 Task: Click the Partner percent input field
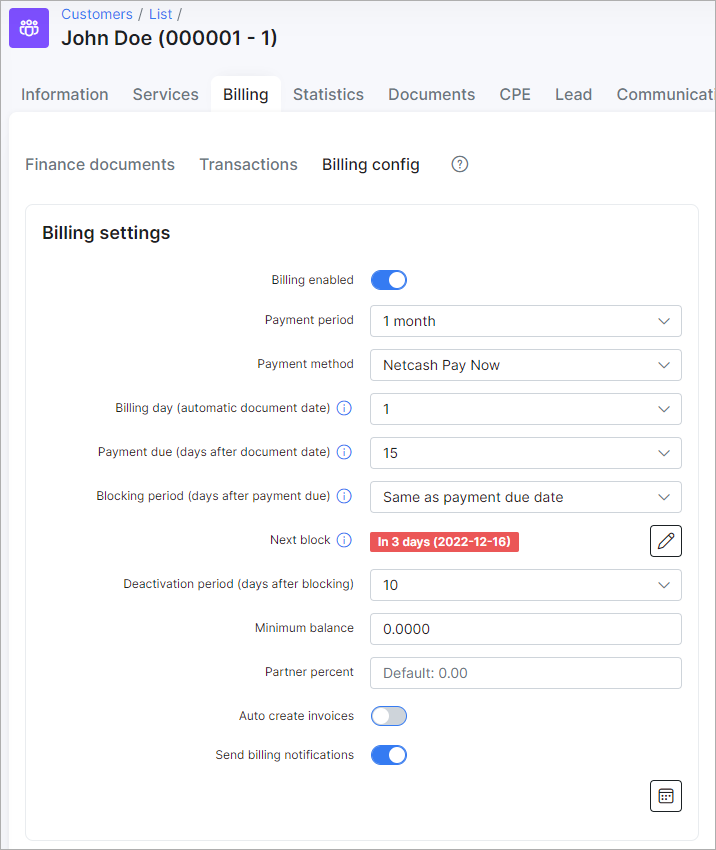click(x=526, y=673)
